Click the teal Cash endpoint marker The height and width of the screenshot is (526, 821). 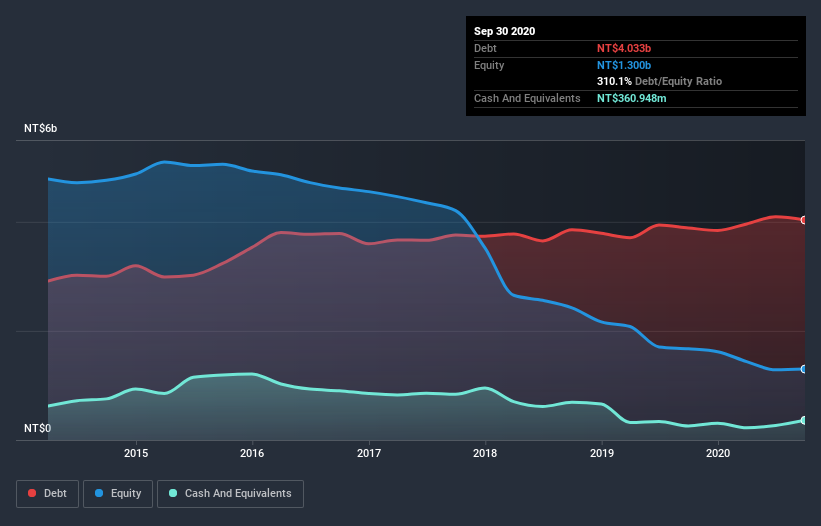click(x=804, y=420)
